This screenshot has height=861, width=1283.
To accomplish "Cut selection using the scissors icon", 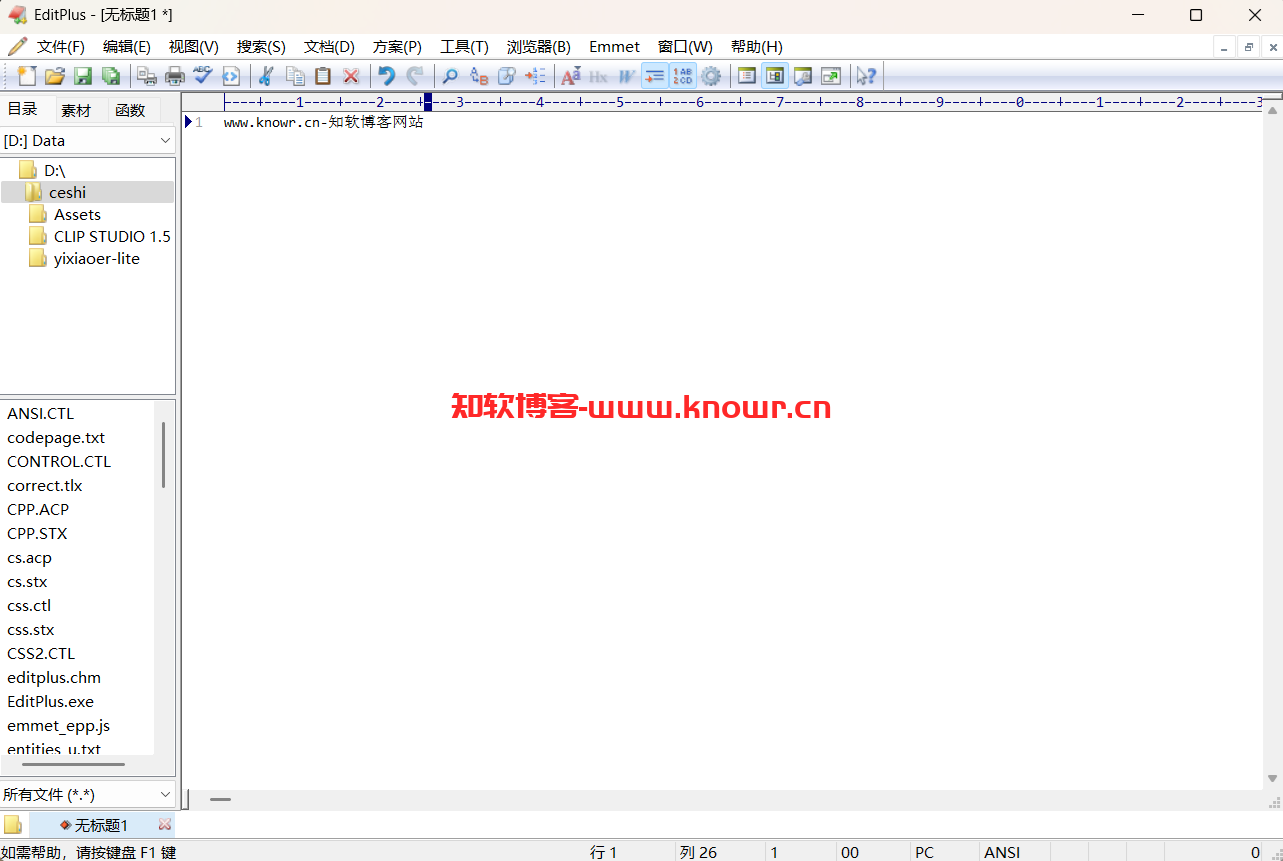I will click(x=267, y=76).
